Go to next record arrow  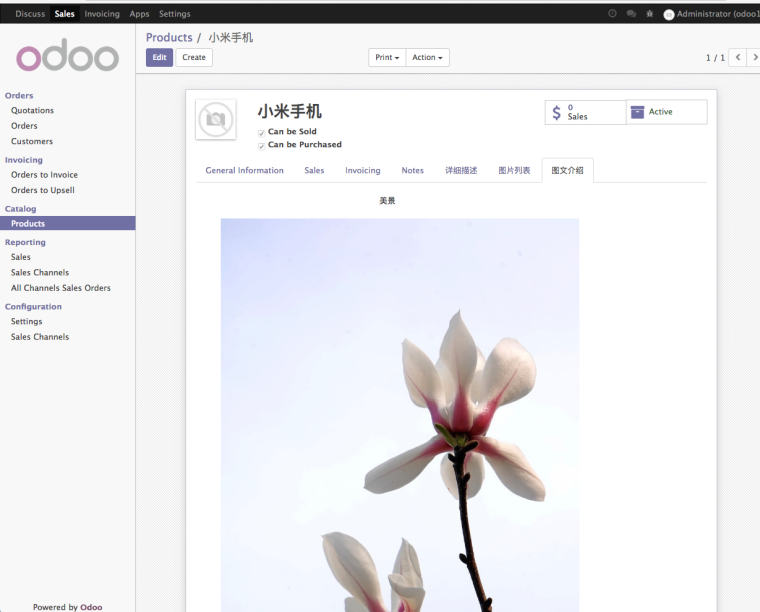click(x=754, y=57)
